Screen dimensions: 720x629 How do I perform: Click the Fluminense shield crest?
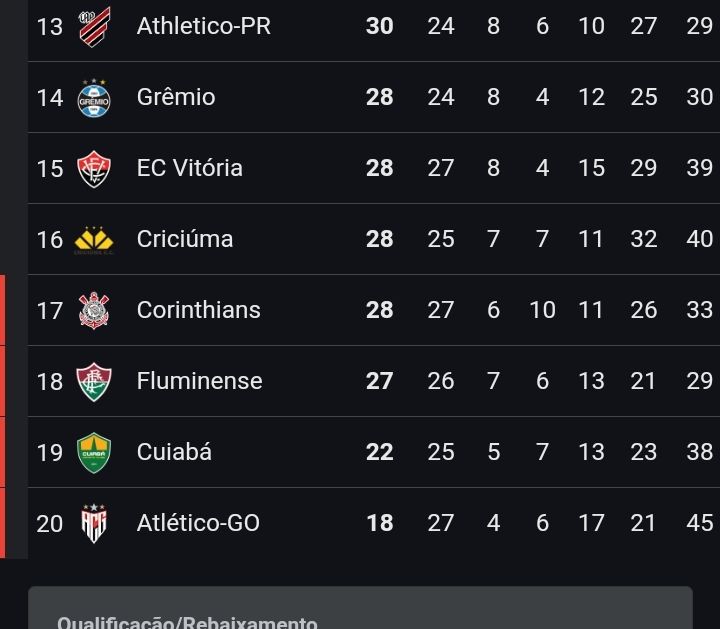[x=94, y=381]
